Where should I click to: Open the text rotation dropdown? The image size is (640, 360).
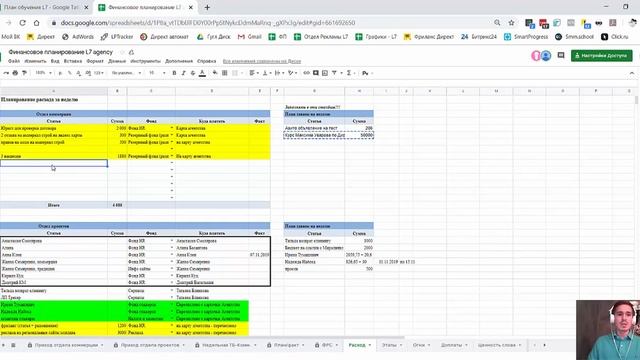pos(292,73)
